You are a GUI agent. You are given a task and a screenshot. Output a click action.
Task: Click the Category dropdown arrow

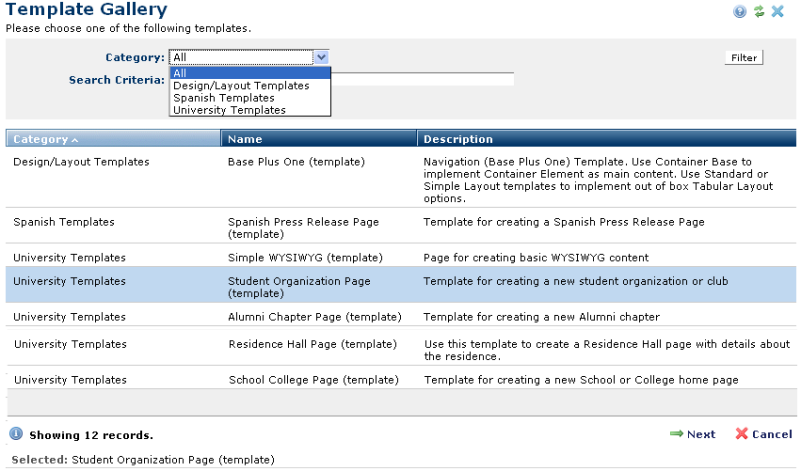[321, 58]
